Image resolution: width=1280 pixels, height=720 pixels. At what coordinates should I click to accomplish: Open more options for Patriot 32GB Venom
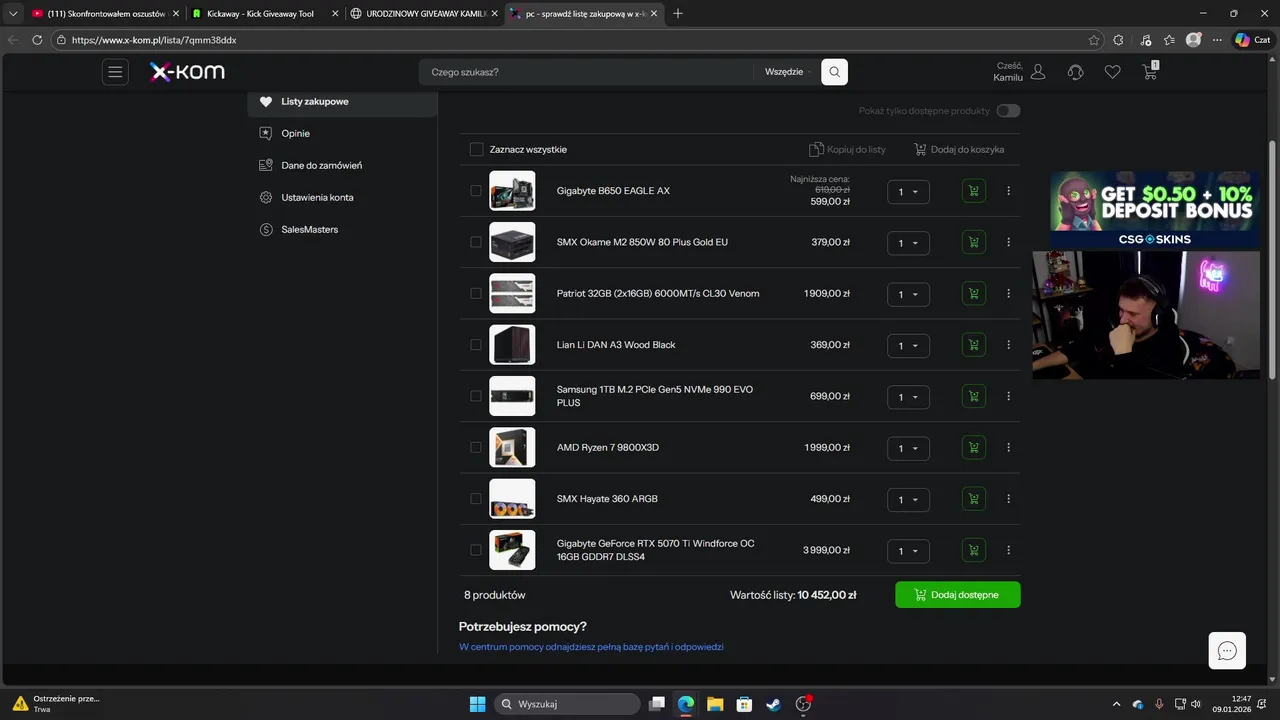[1008, 294]
